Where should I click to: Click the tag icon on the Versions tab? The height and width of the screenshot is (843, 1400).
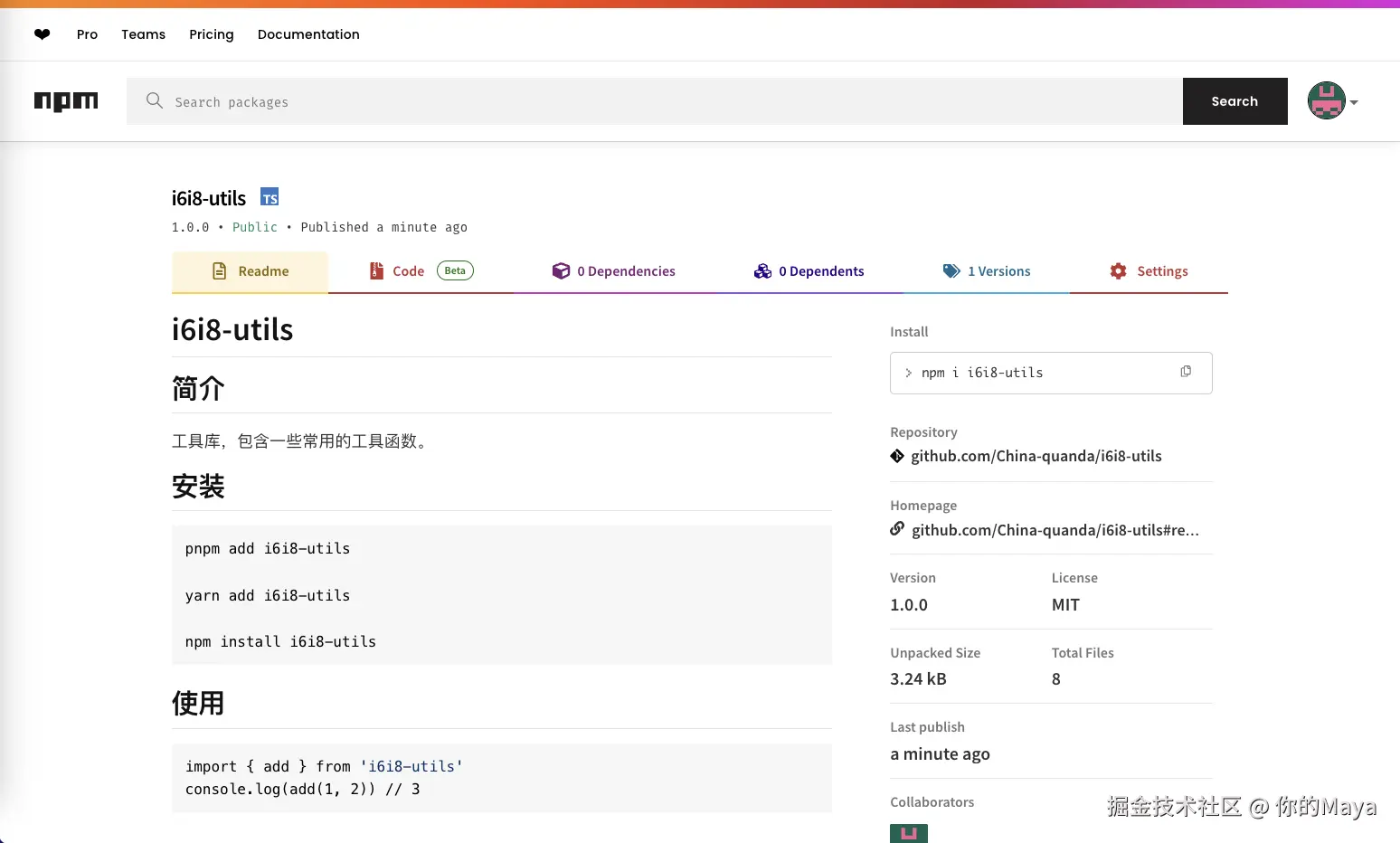pyautogui.click(x=951, y=270)
